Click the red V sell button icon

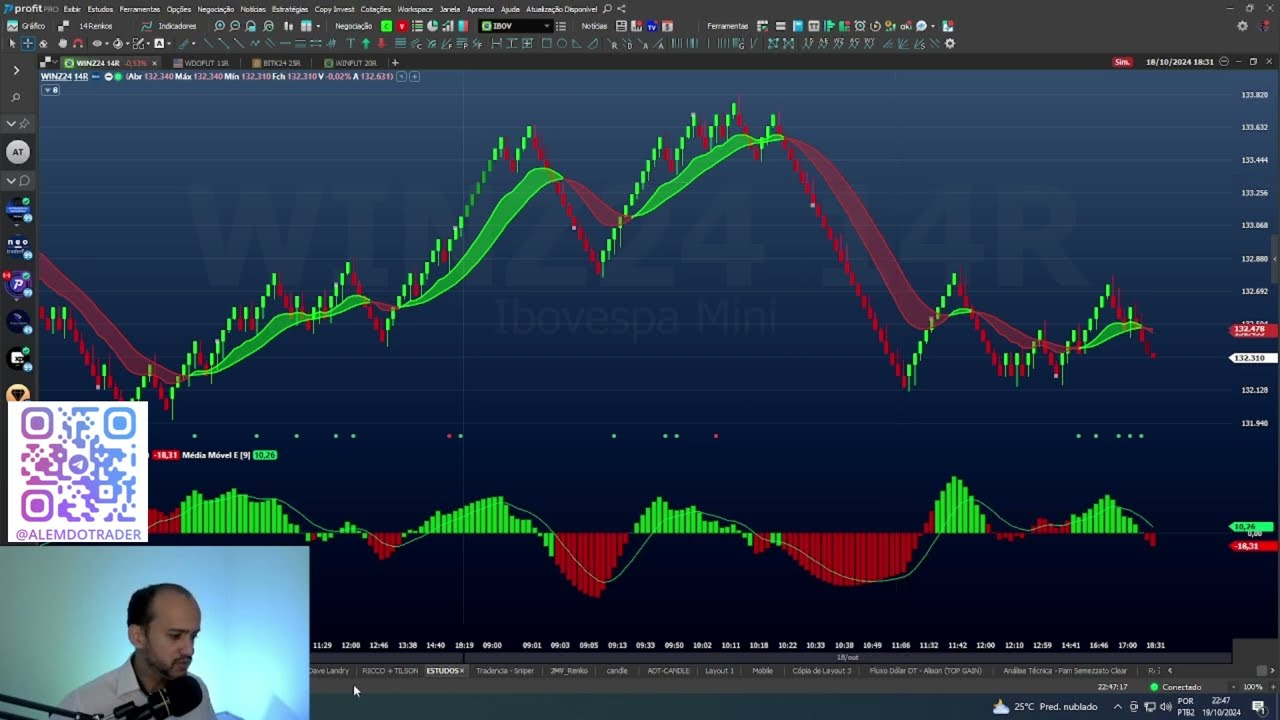[402, 26]
